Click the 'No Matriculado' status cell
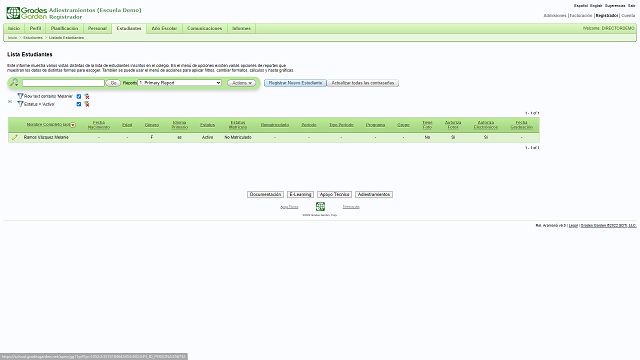The height and width of the screenshot is (360, 640). (x=238, y=138)
